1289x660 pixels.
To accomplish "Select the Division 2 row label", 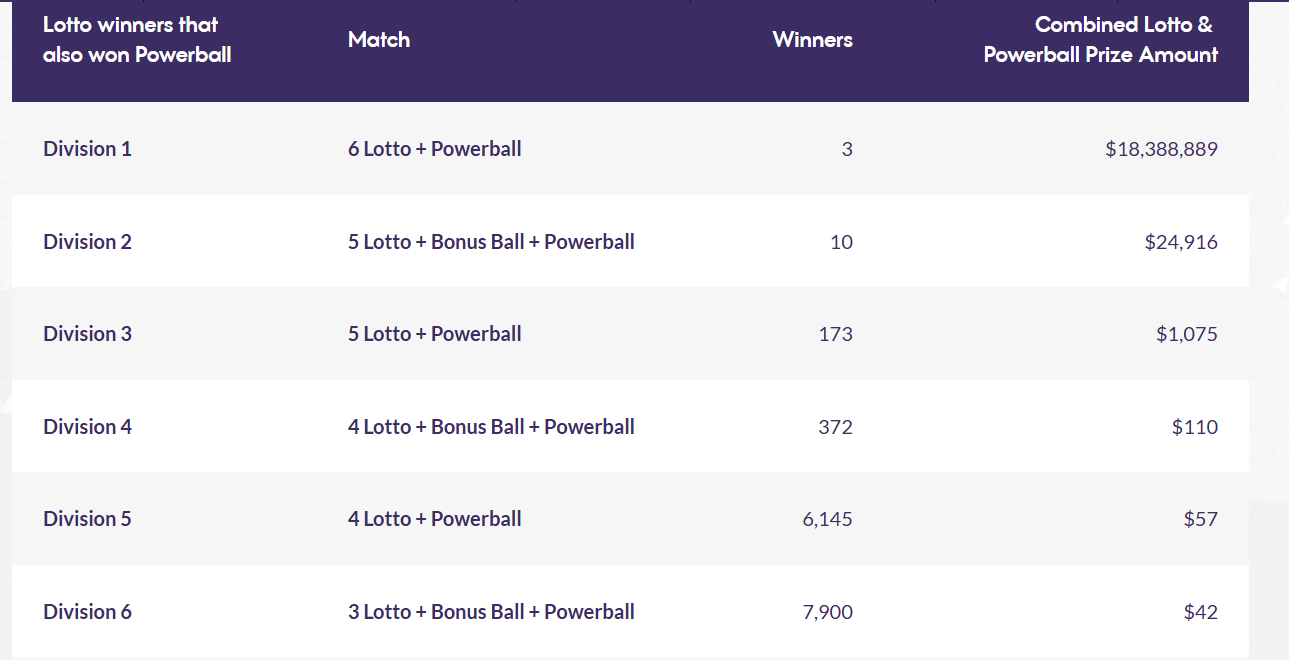I will pos(87,242).
